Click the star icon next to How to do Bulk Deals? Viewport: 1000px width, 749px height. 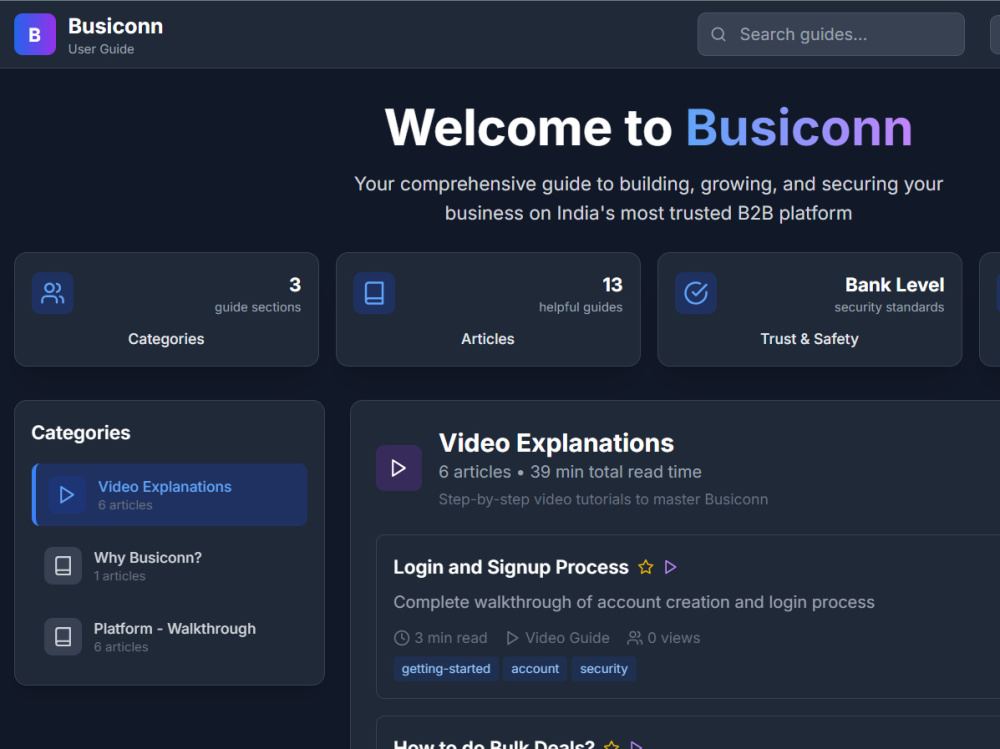click(612, 745)
